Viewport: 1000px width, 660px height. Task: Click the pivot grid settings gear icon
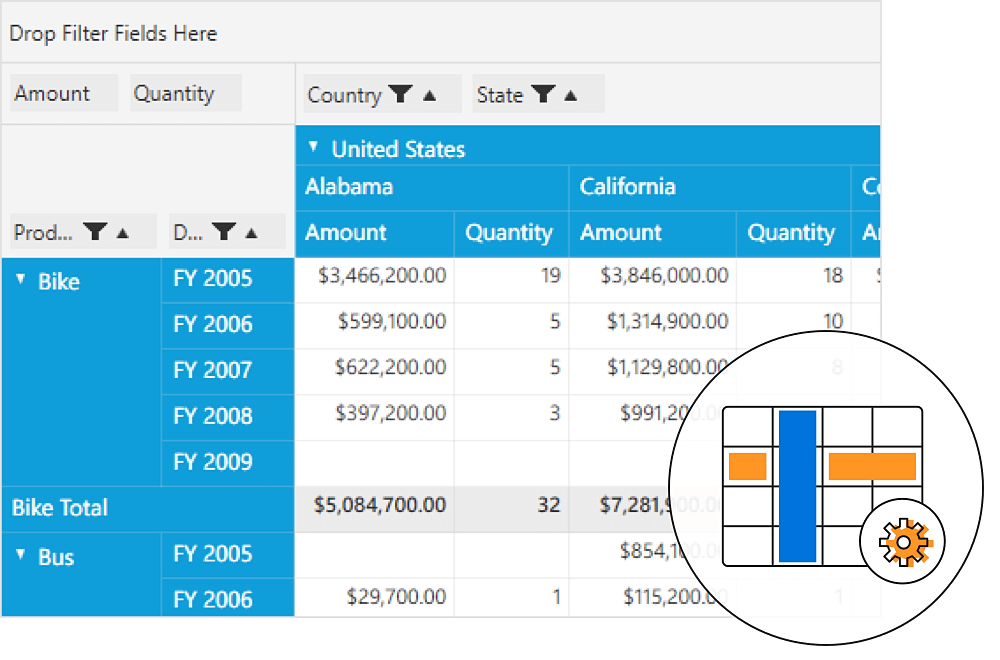click(x=904, y=542)
